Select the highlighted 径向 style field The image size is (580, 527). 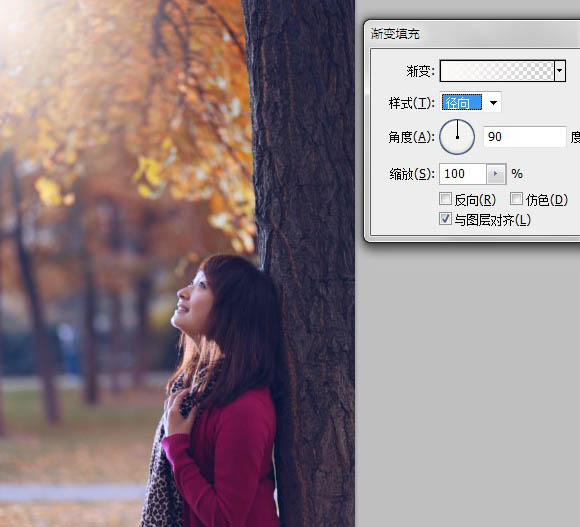pyautogui.click(x=462, y=103)
